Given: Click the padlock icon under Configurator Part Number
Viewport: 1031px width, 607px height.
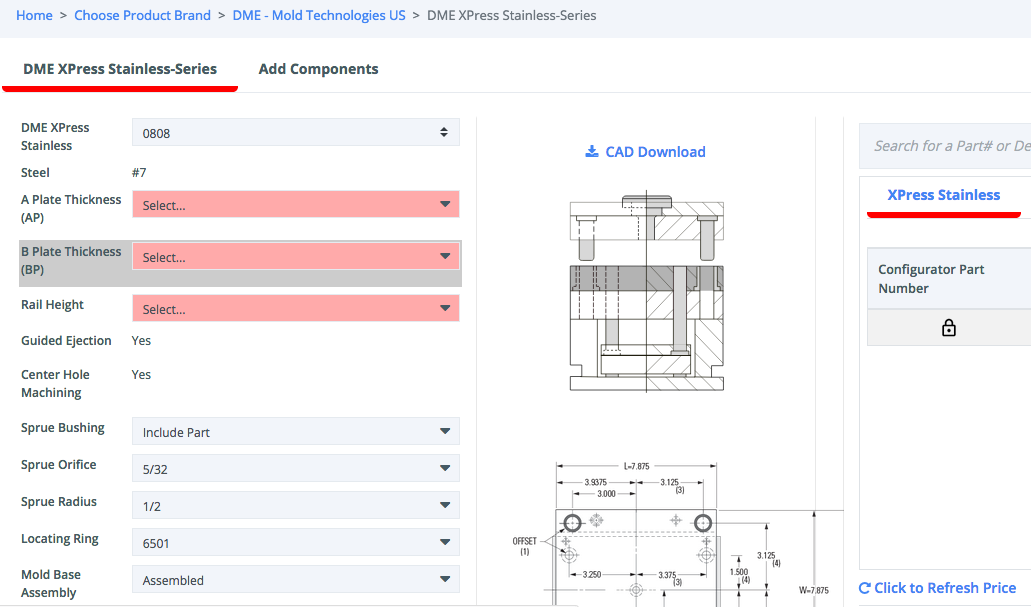Looking at the screenshot, I should tap(948, 328).
